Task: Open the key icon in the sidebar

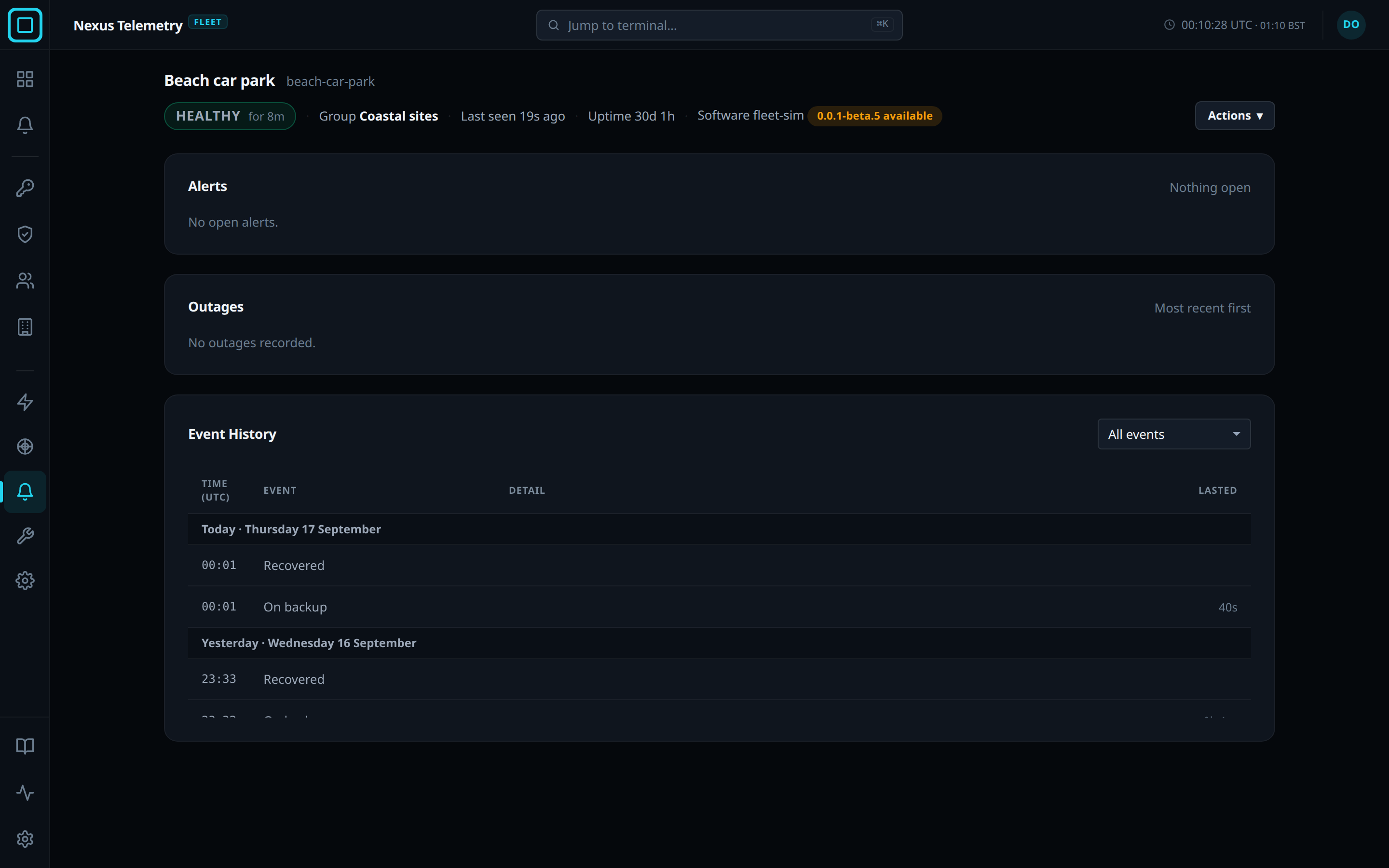Action: coord(25,188)
